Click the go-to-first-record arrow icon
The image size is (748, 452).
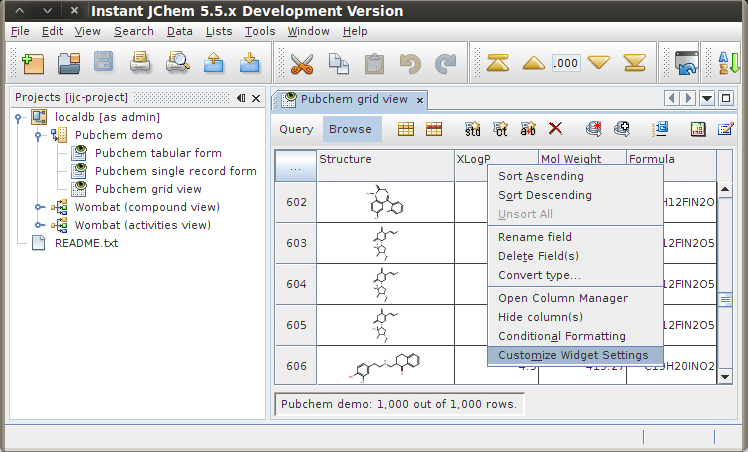[x=498, y=64]
